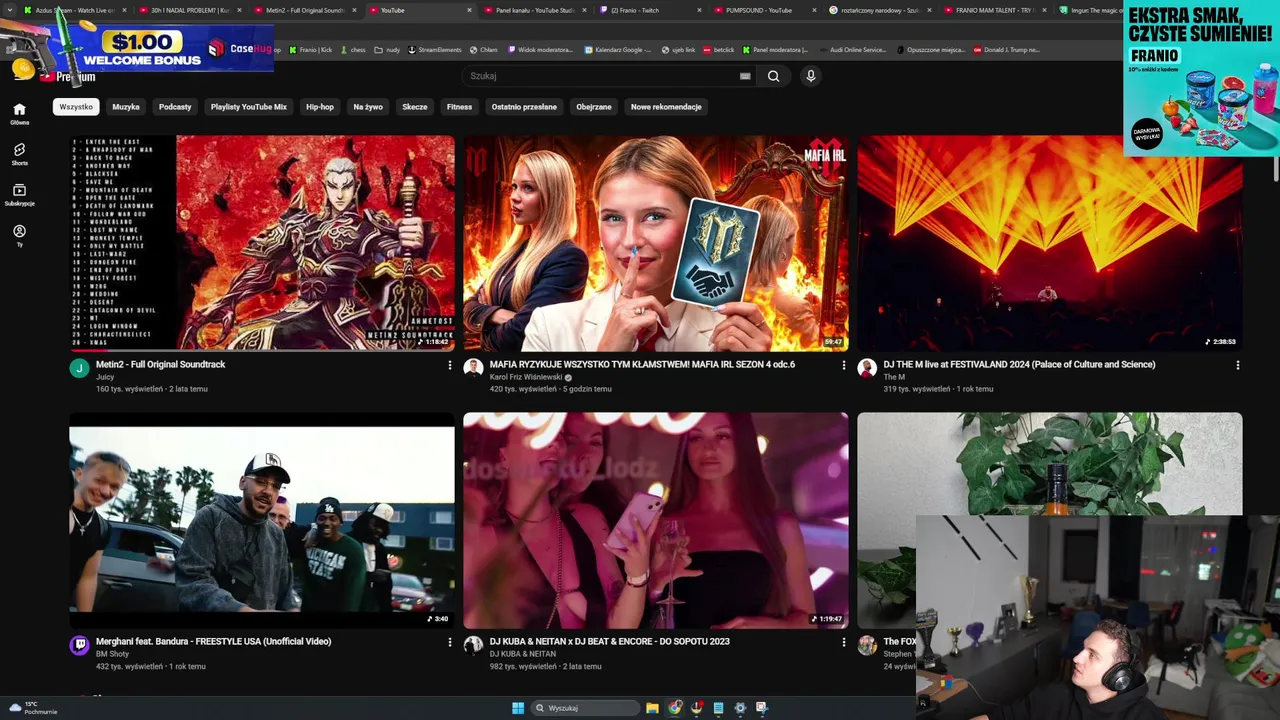This screenshot has width=1280, height=720.
Task: Close the YouTube browser tab
Action: (469, 10)
